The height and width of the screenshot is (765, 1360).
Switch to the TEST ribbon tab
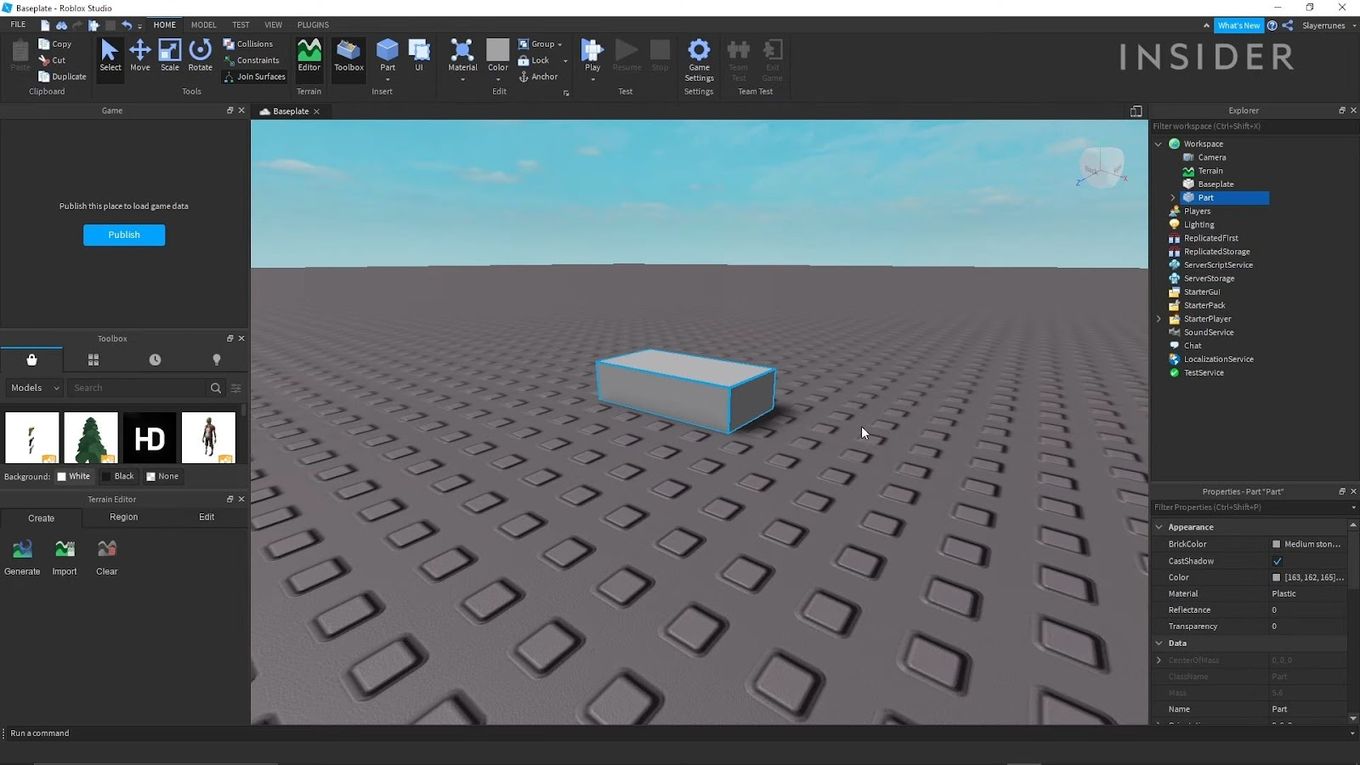(241, 25)
